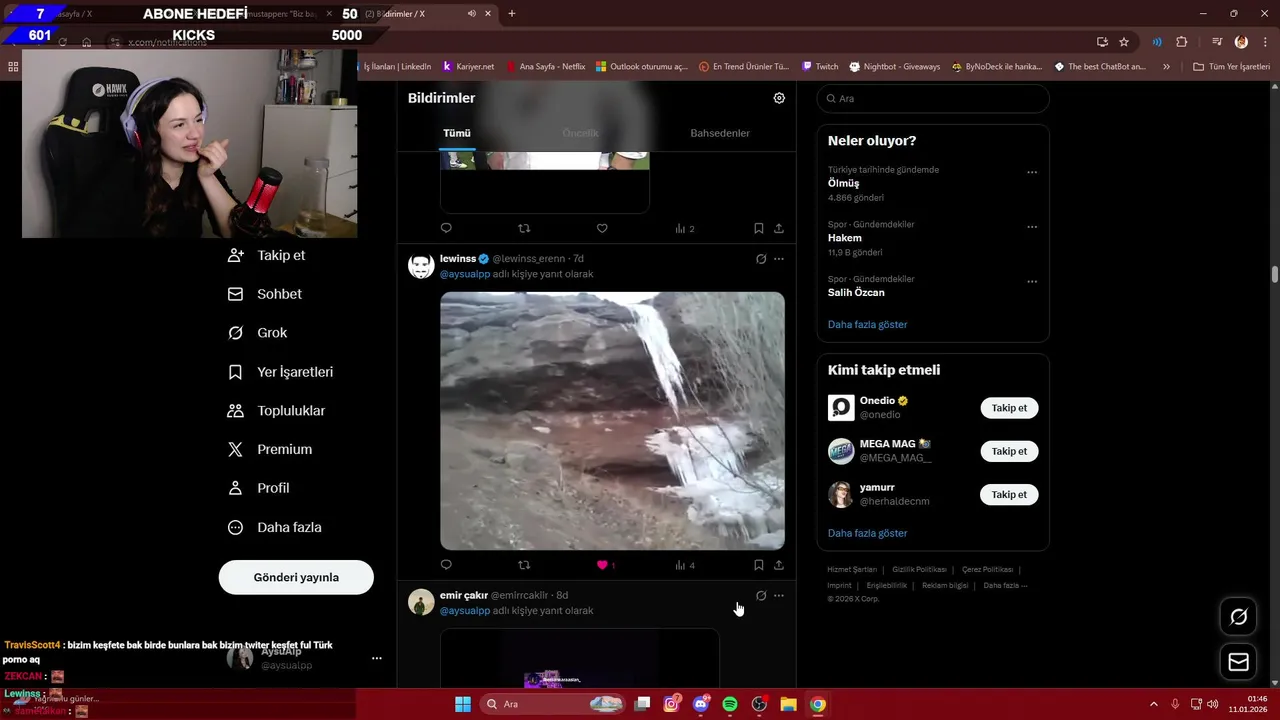Bookmark the lewinss waterfall post
This screenshot has width=1280, height=720.
[x=759, y=565]
